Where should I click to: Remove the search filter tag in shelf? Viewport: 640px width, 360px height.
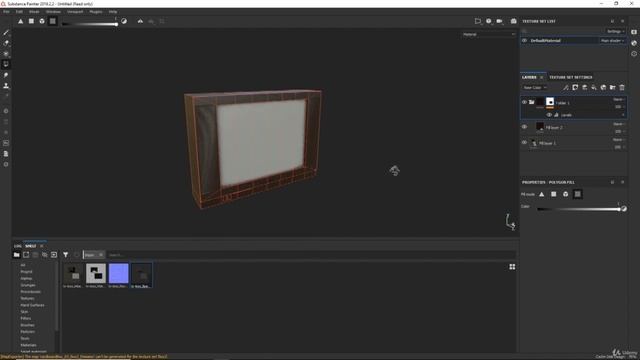coord(101,255)
